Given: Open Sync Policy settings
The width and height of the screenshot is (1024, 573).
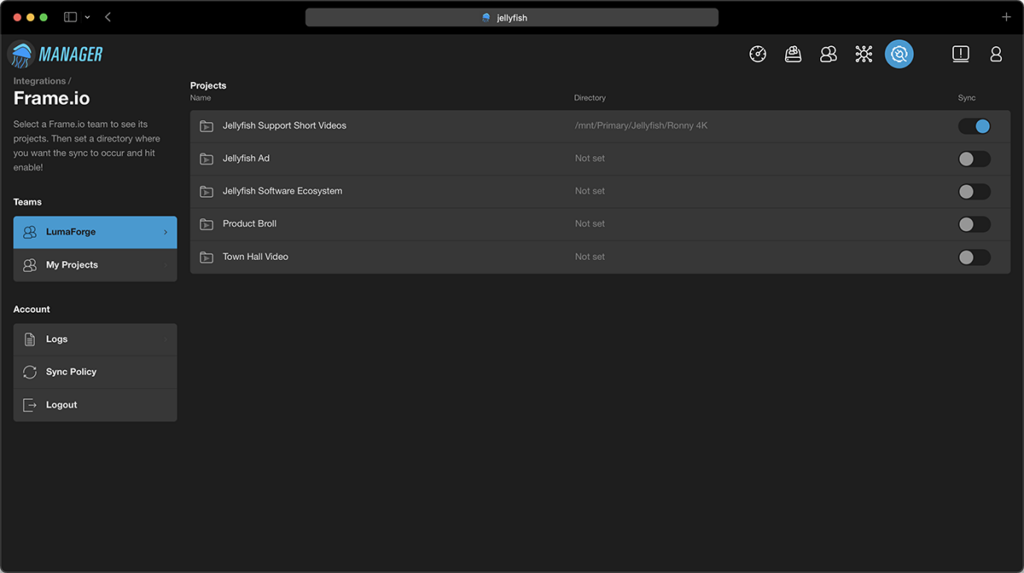Looking at the screenshot, I should click(x=95, y=372).
